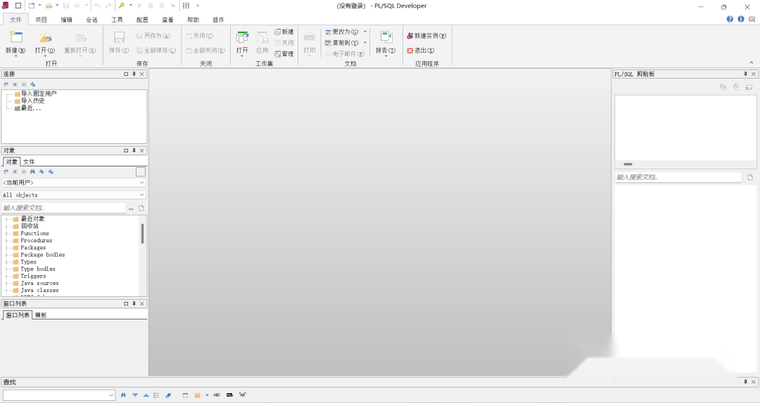Viewport: 760px width, 403px height.
Task: Toggle whole-word option in 查找 bar
Action: coord(229,395)
